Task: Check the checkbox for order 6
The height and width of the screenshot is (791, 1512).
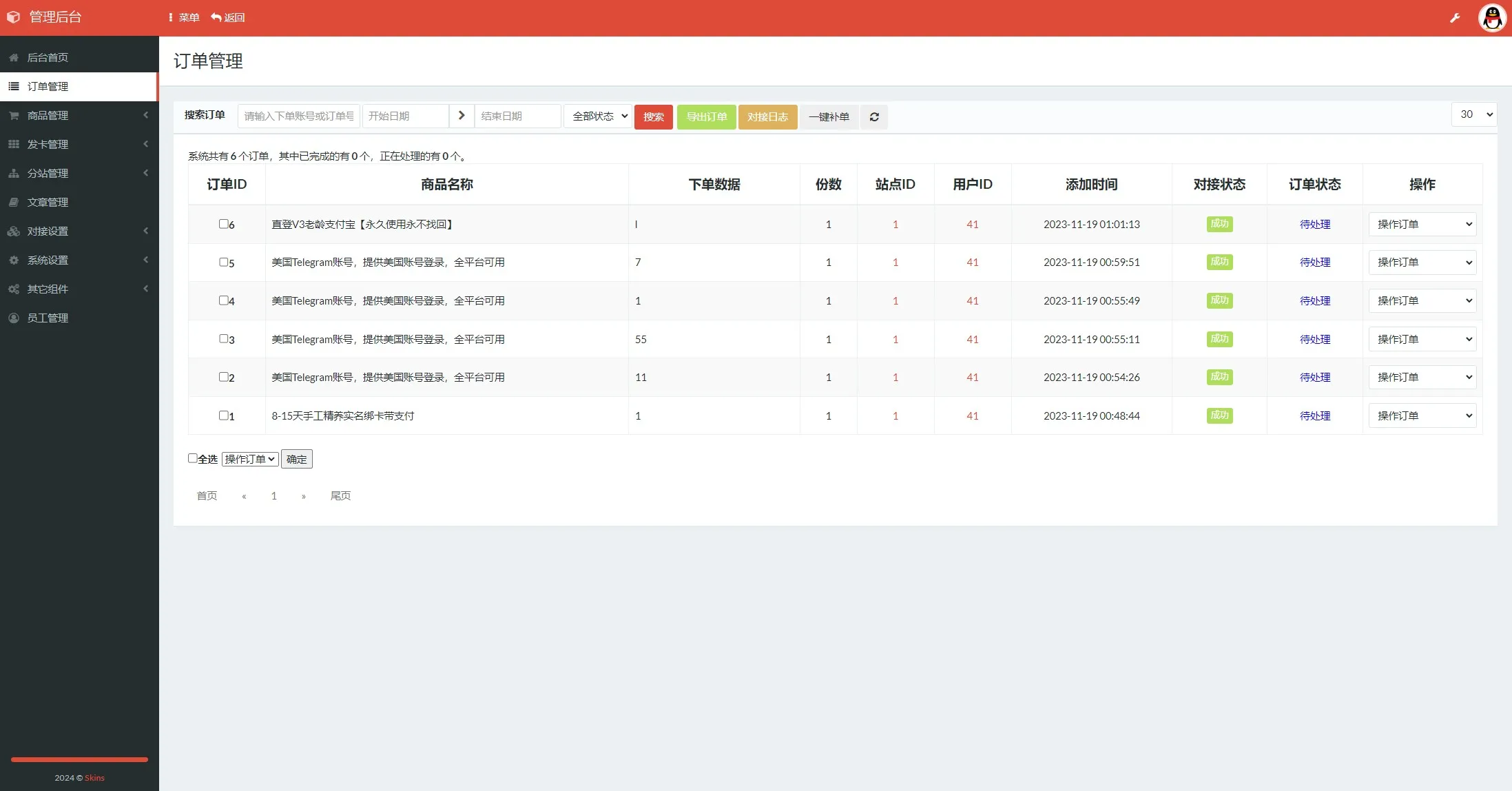Action: coord(223,224)
